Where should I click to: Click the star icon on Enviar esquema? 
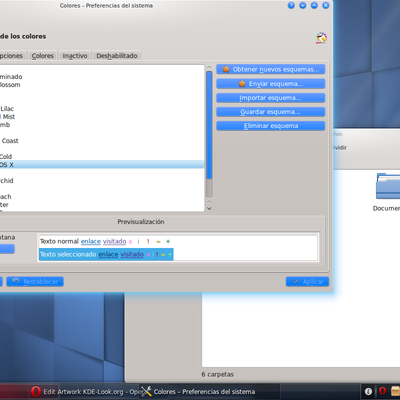(x=242, y=84)
